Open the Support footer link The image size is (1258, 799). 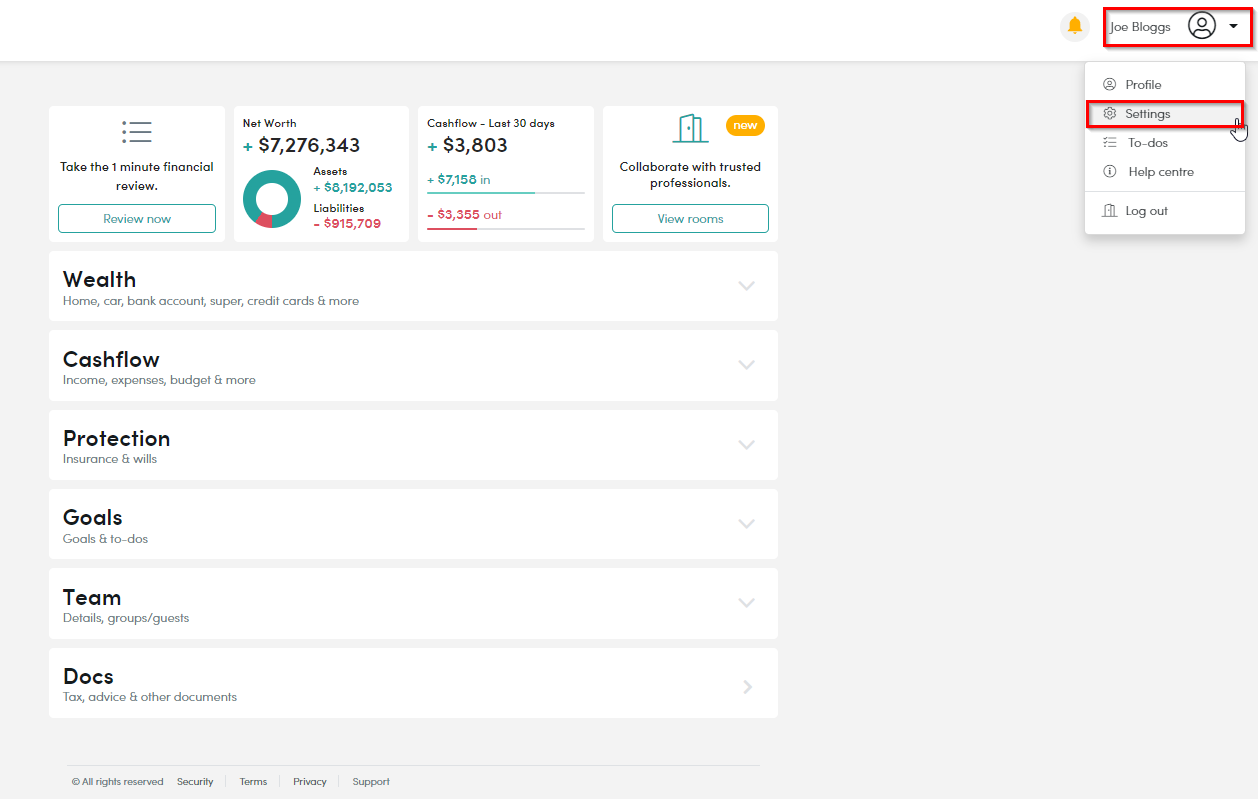click(371, 782)
